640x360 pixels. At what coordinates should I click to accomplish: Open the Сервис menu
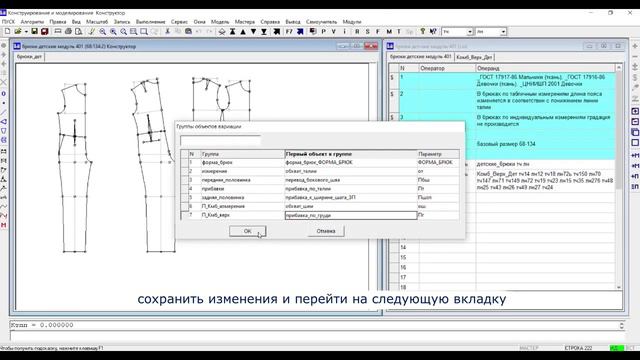click(179, 22)
